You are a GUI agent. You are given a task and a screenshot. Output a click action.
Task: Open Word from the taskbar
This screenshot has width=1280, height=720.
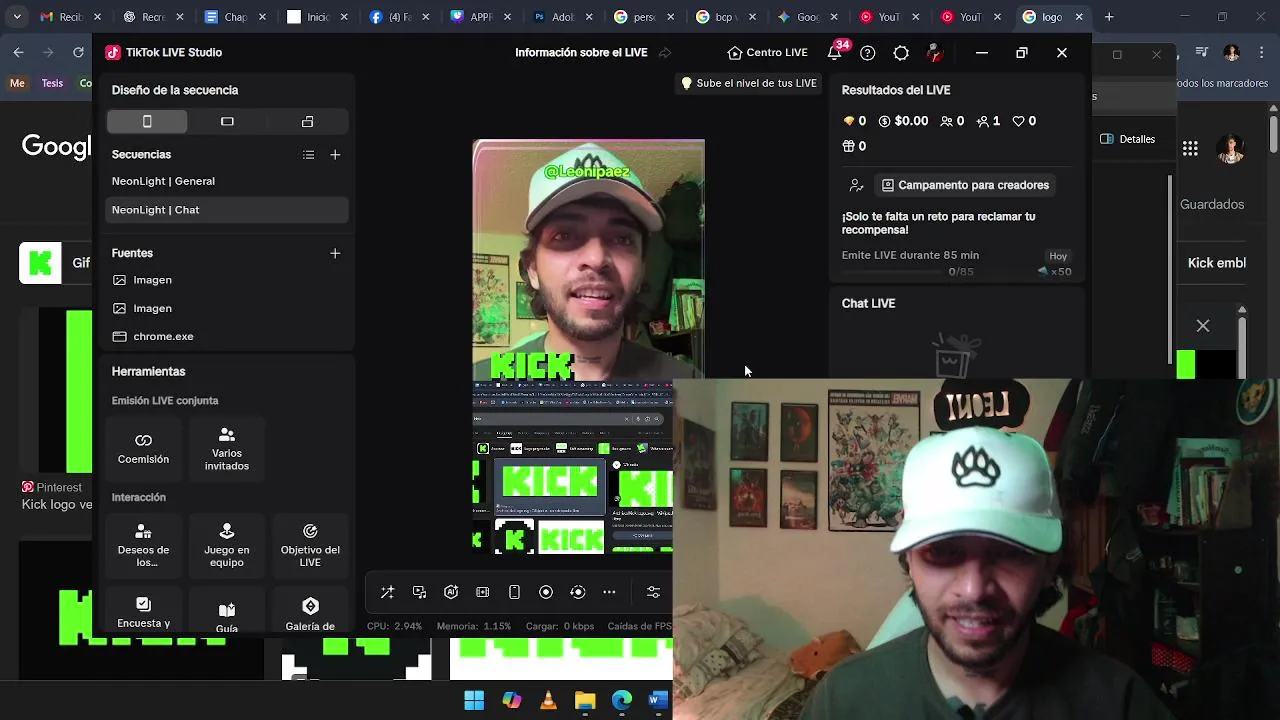click(657, 700)
